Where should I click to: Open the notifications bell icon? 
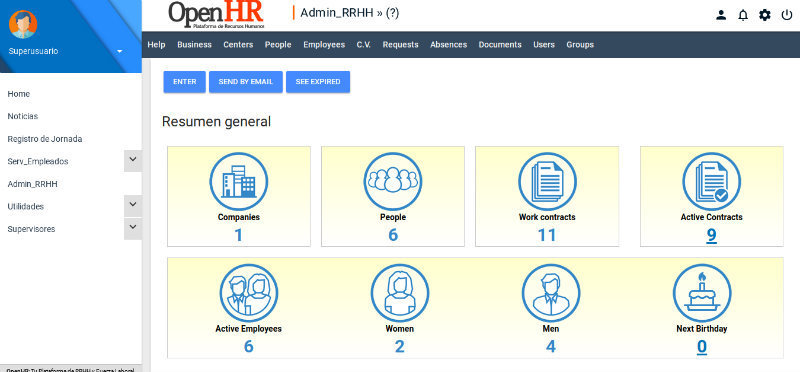743,15
